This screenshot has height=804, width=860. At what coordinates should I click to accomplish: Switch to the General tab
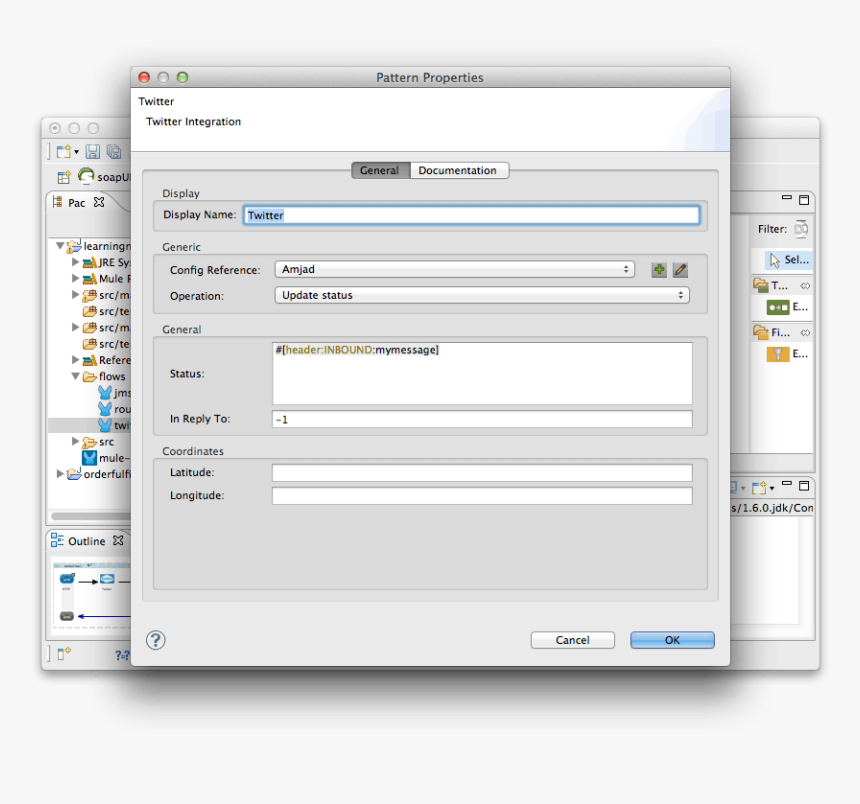click(380, 171)
